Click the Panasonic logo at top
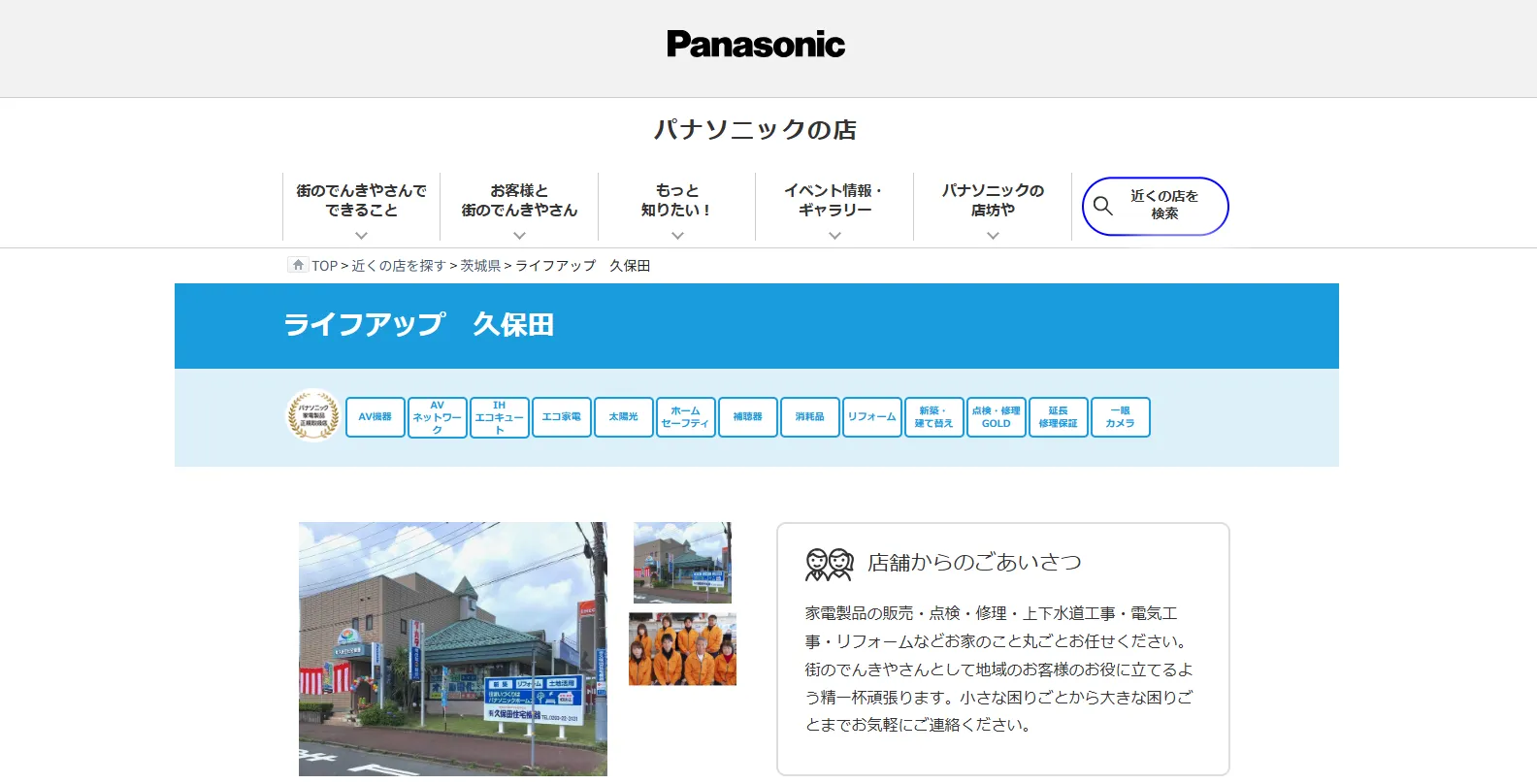1537x784 pixels. coord(755,45)
